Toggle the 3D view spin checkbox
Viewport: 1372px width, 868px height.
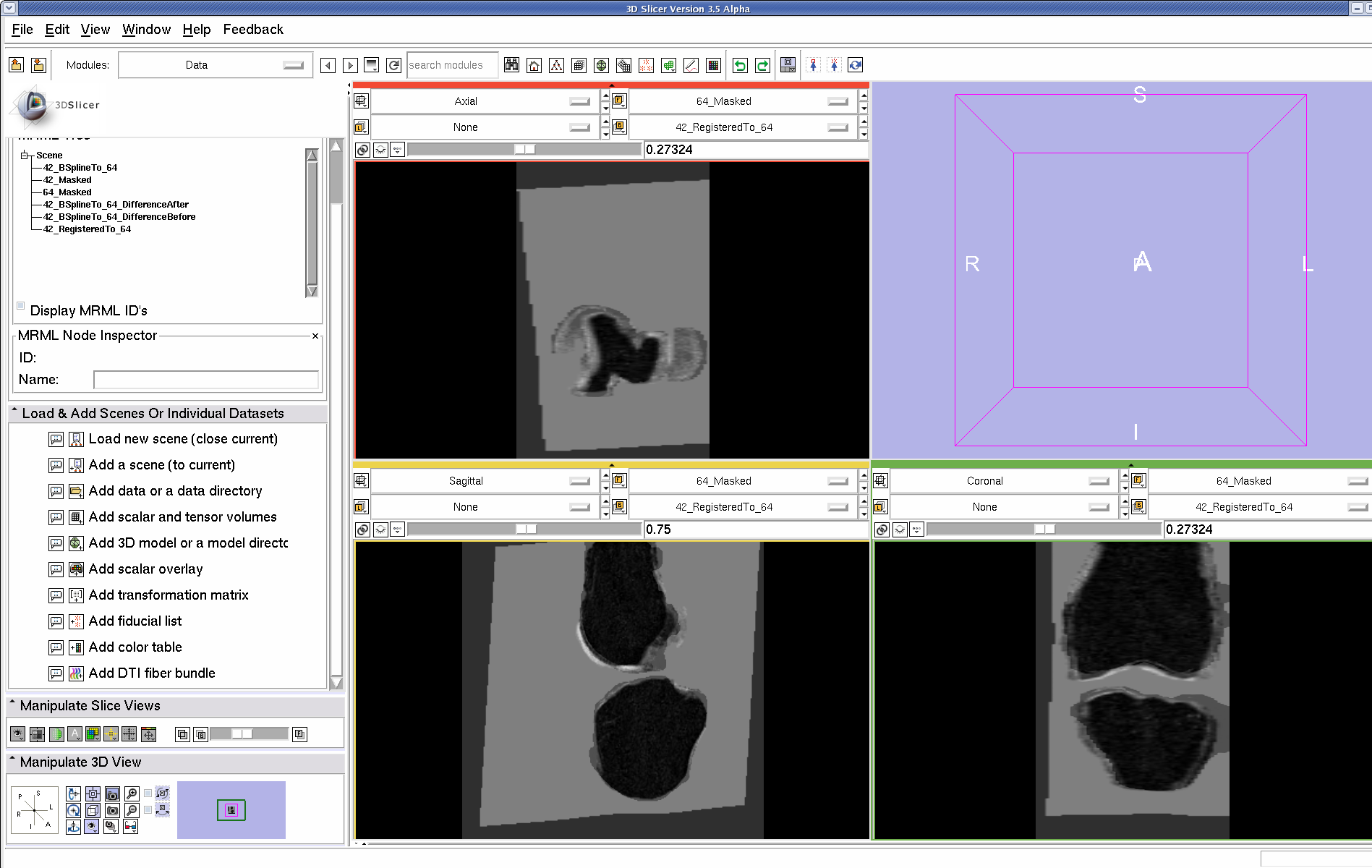148,793
